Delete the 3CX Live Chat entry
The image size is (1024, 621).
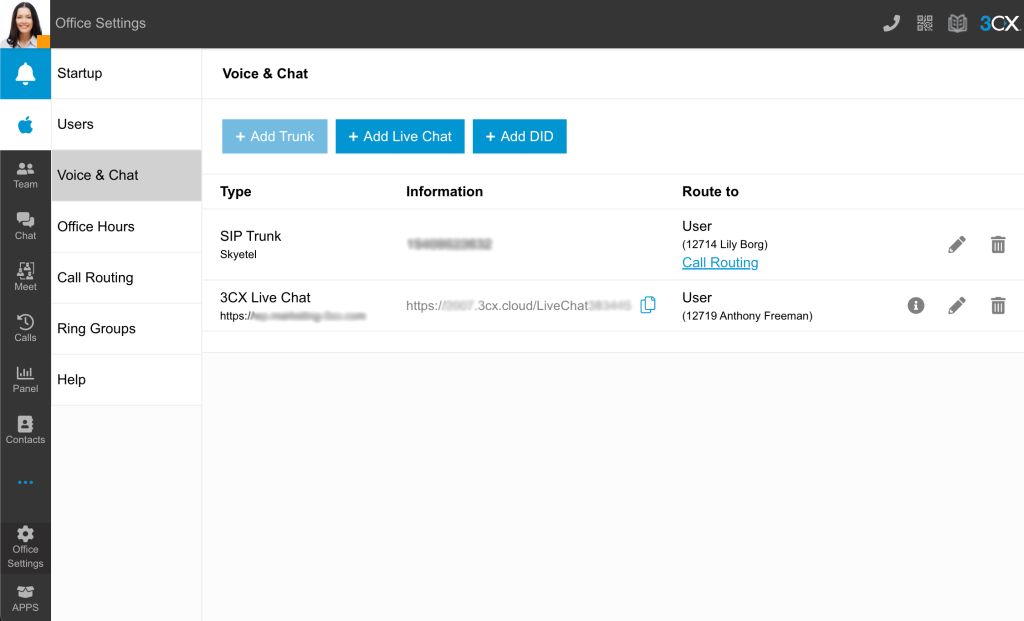pos(997,305)
